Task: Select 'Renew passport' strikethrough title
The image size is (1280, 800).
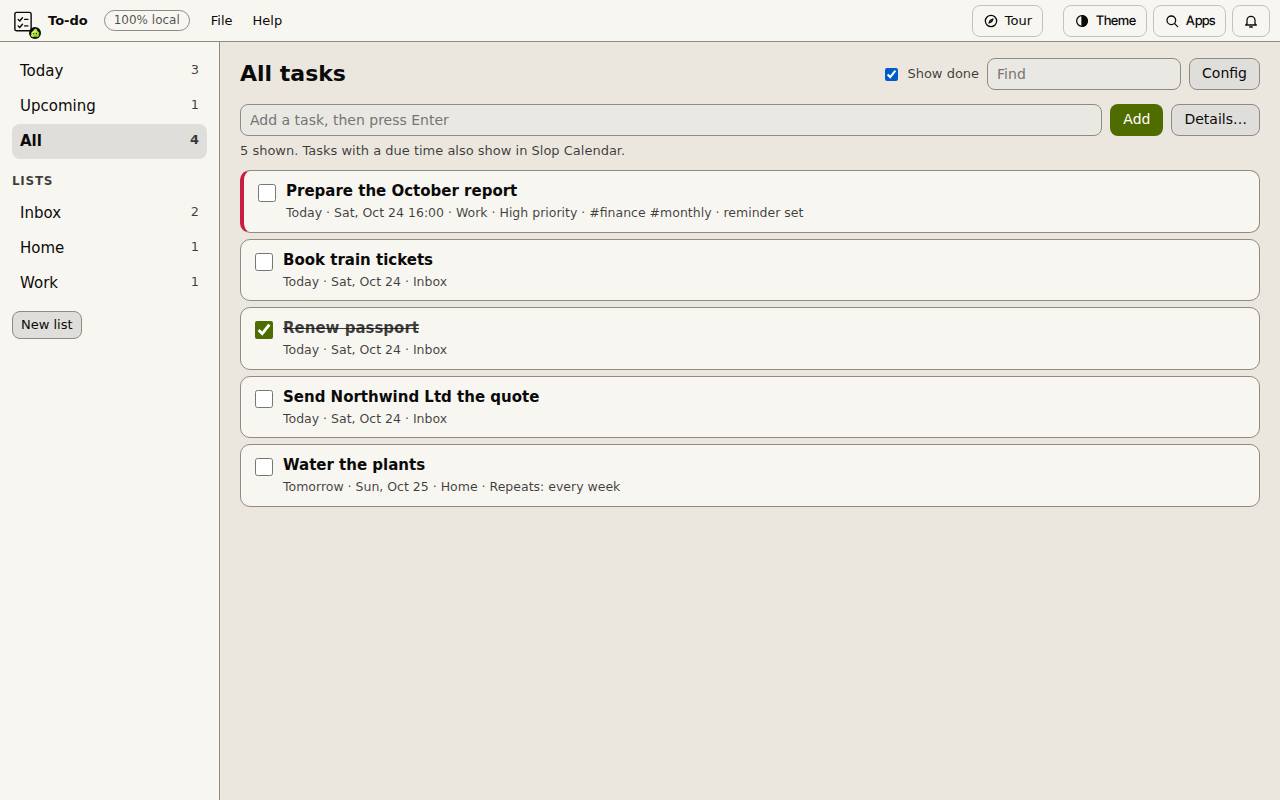Action: [351, 328]
